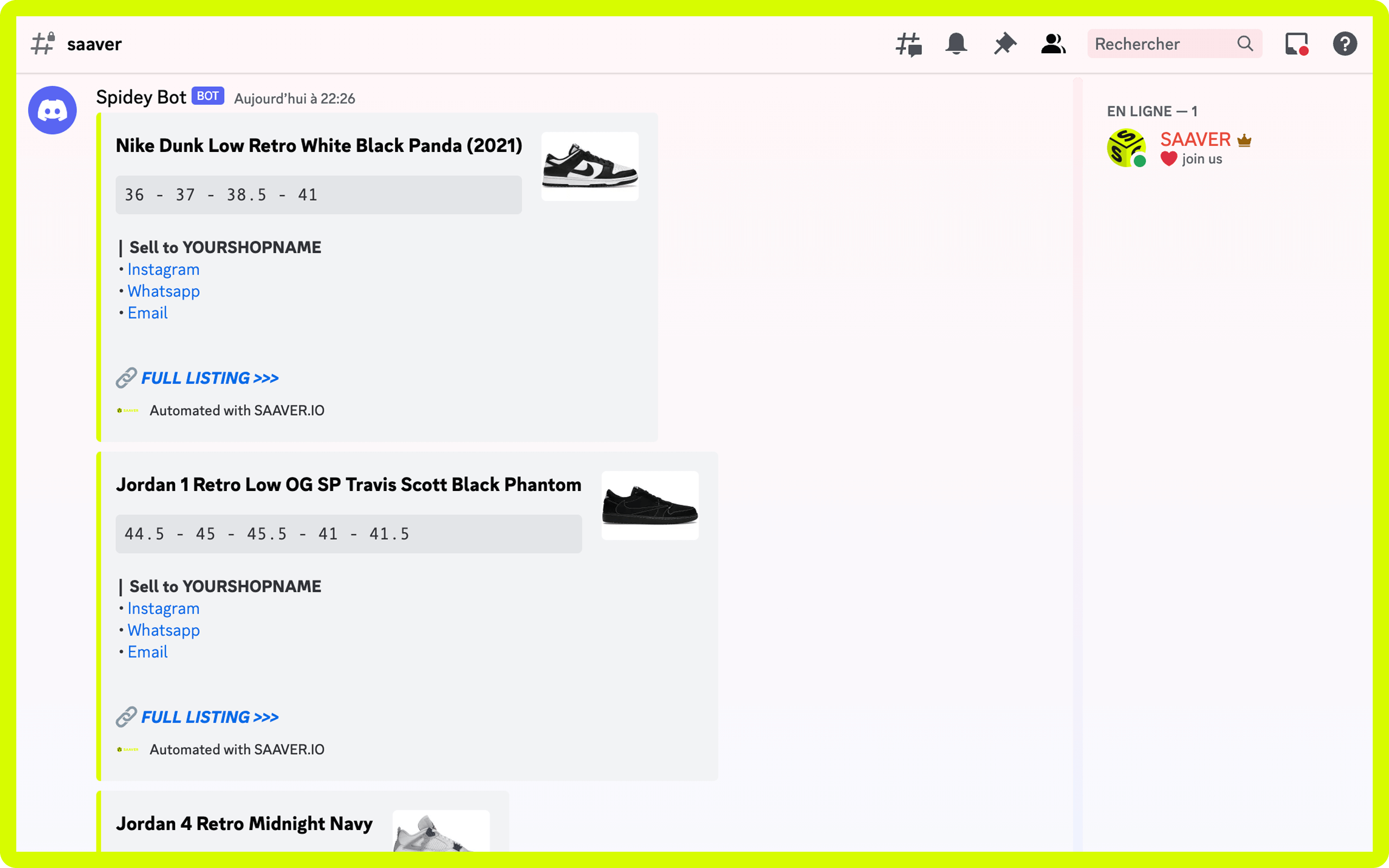Open Whatsapp link in Jordan 1 card
This screenshot has width=1389, height=868.
pyautogui.click(x=163, y=630)
